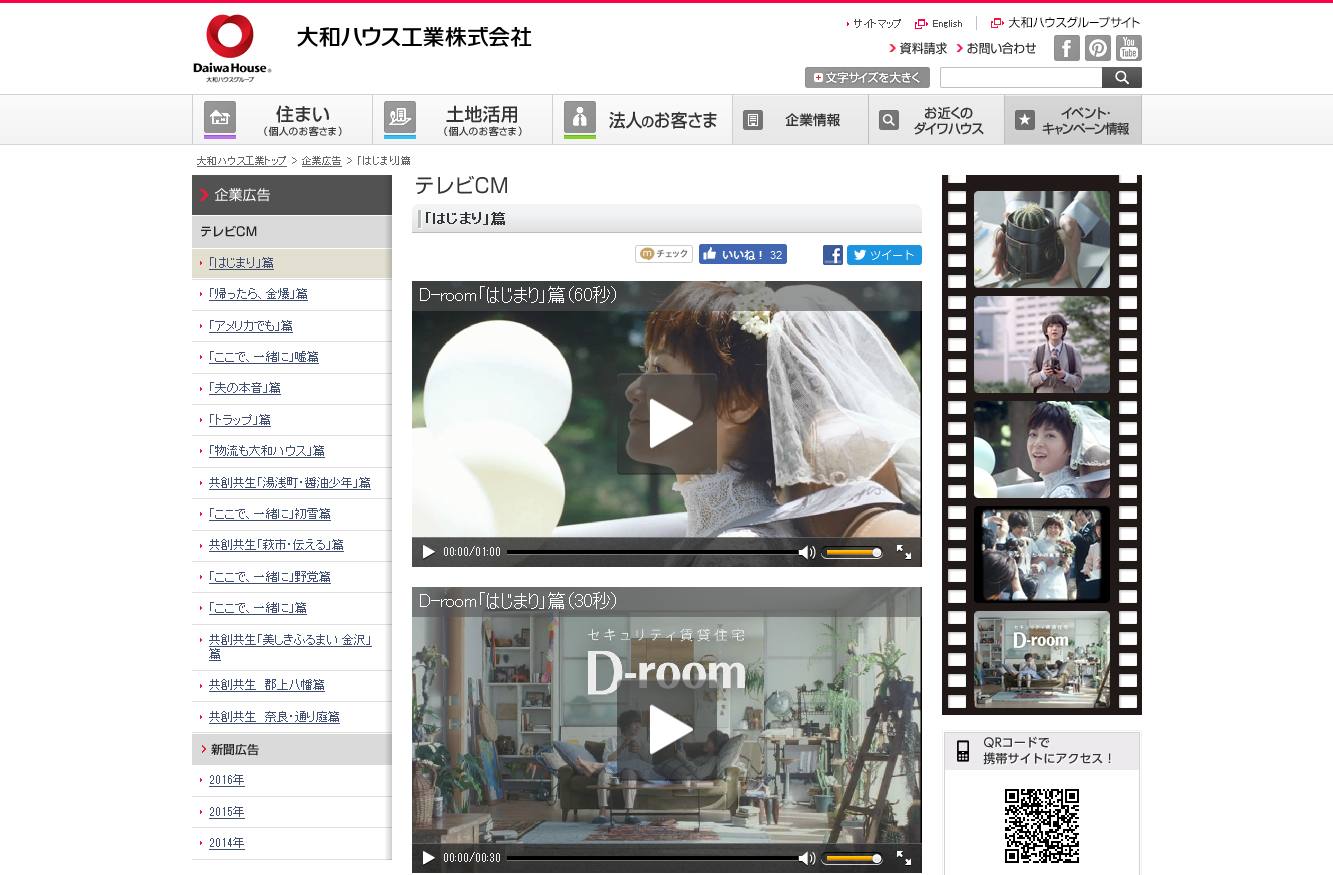The image size is (1333, 875).
Task: Open the 企業情報 navigation tab
Action: 800,120
